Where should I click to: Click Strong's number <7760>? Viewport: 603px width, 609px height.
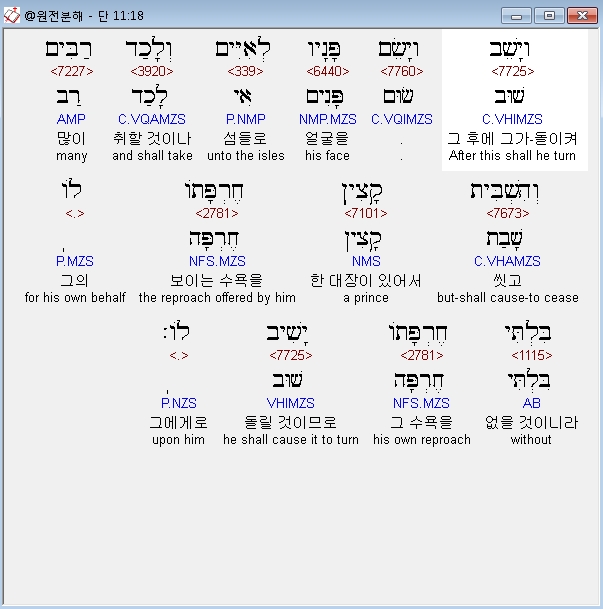coord(402,71)
